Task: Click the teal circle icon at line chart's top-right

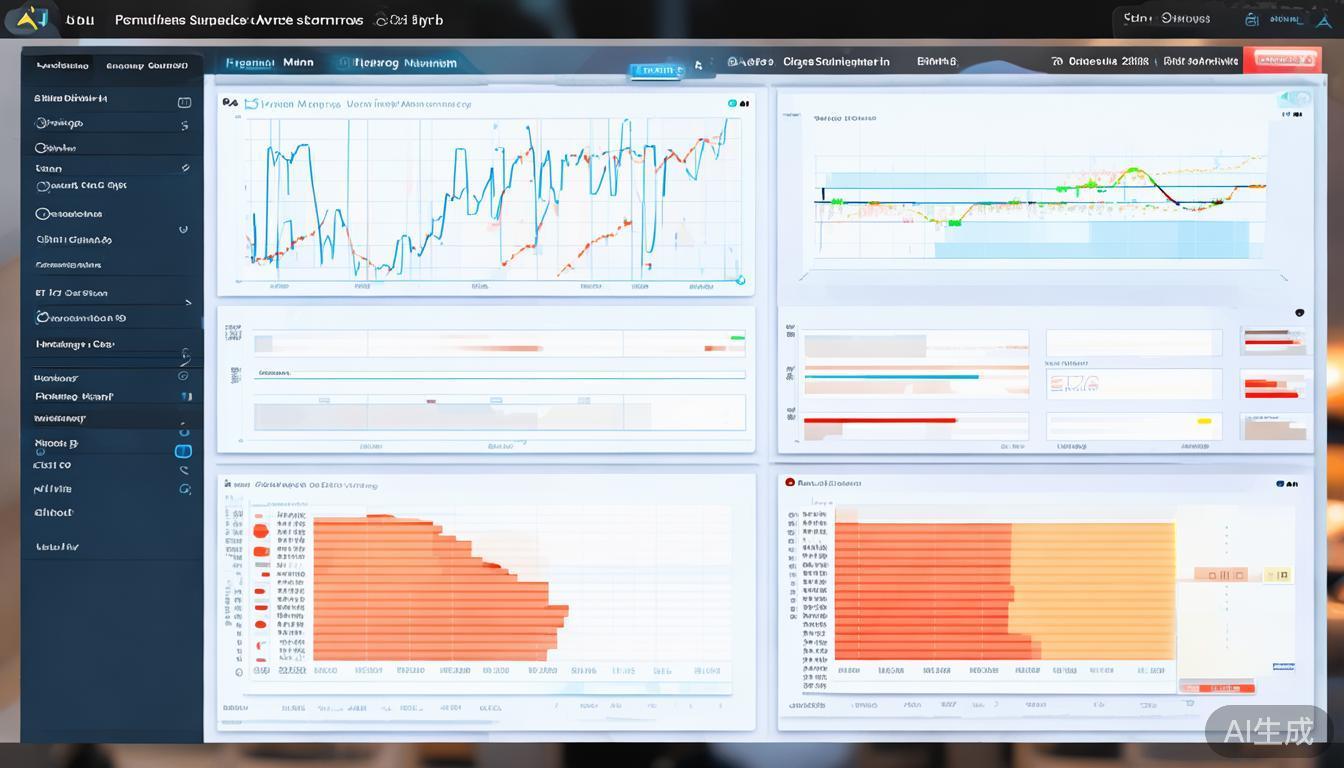Action: pyautogui.click(x=733, y=103)
